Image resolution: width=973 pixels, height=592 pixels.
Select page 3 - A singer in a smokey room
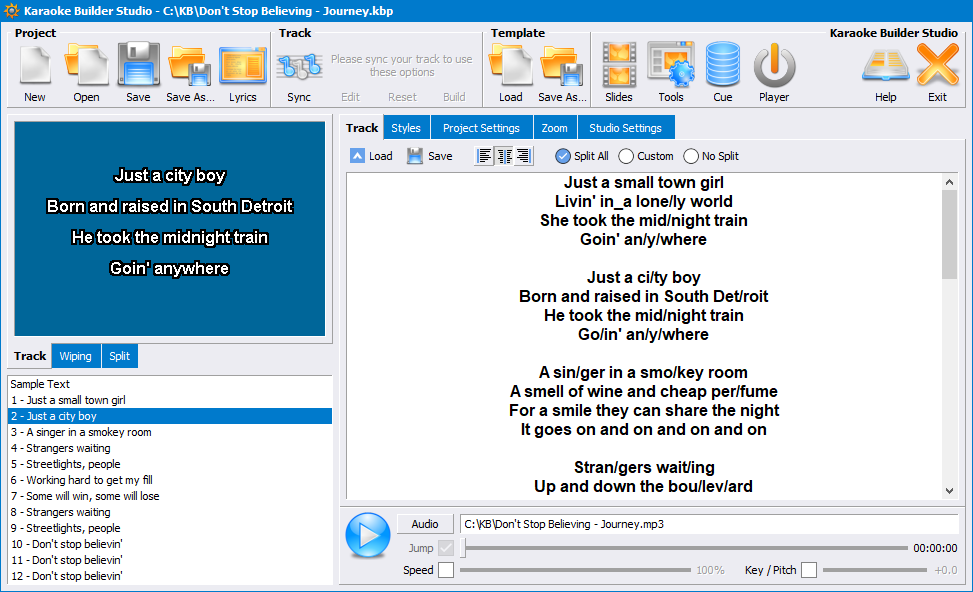point(169,432)
